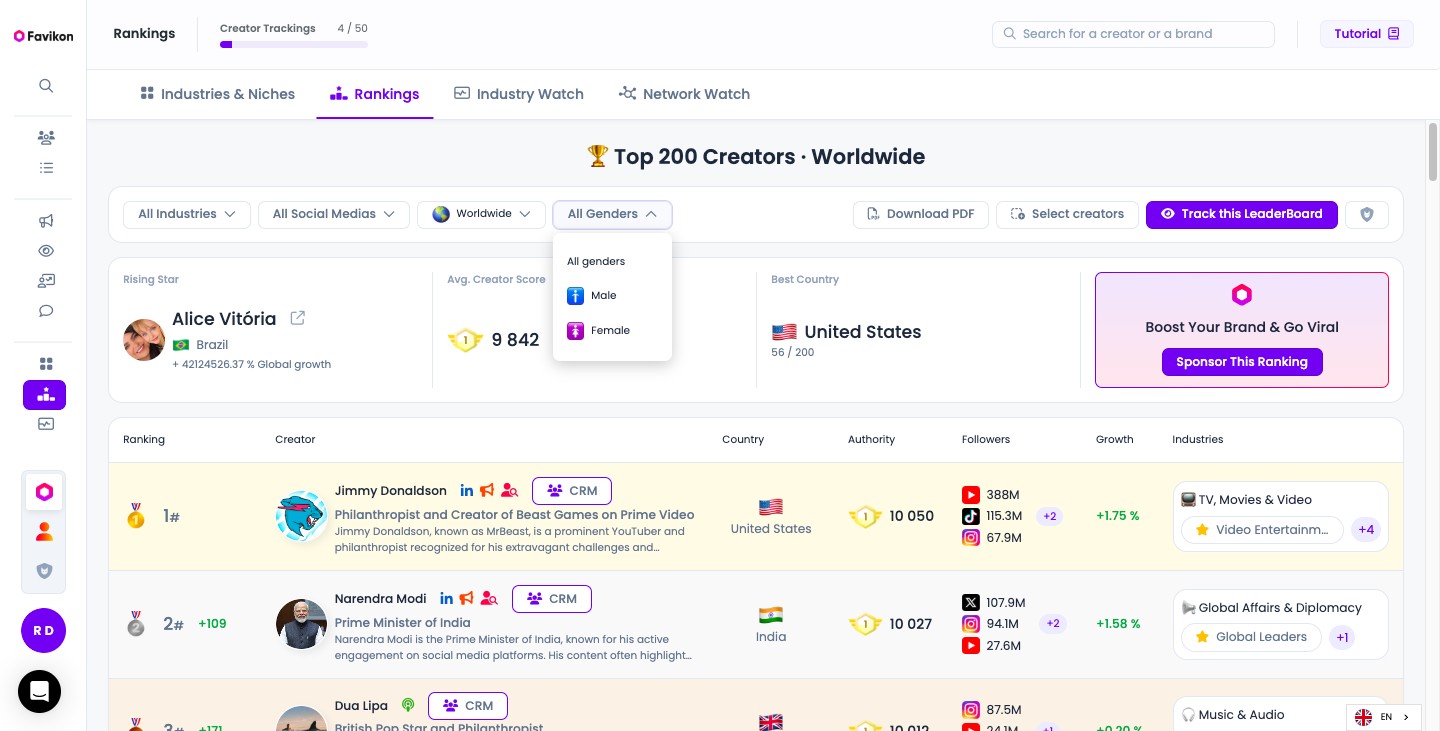Open the grid industries sidebar icon
This screenshot has height=731, width=1440.
point(46,364)
